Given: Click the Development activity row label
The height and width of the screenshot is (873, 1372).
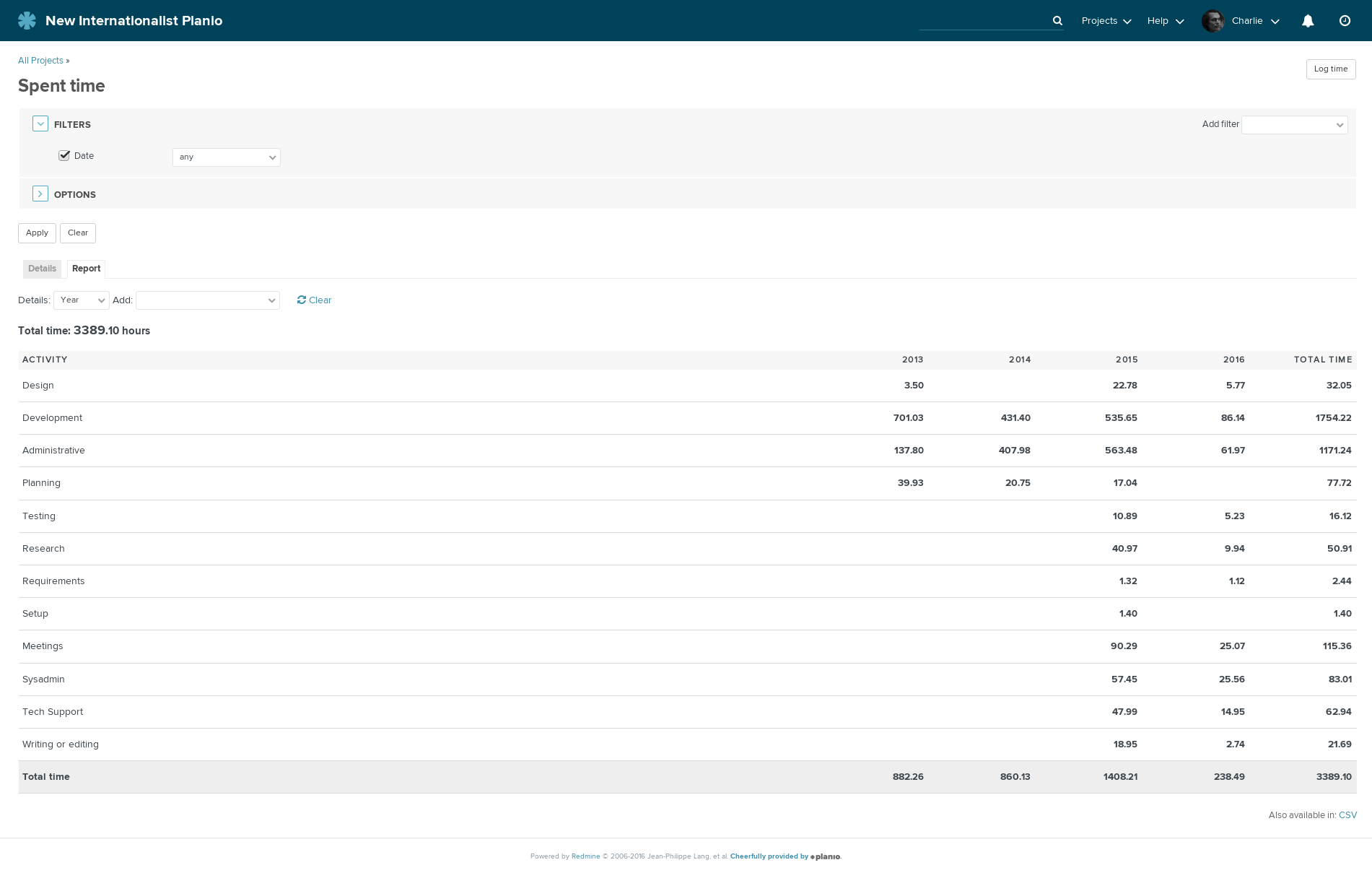Looking at the screenshot, I should tap(52, 418).
